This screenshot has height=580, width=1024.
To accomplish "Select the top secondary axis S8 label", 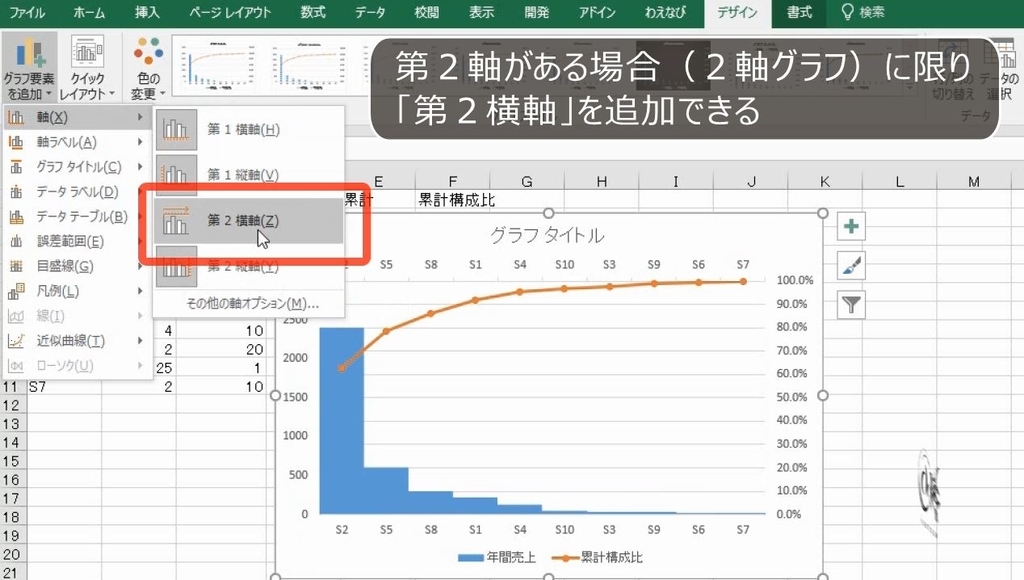I will [431, 265].
